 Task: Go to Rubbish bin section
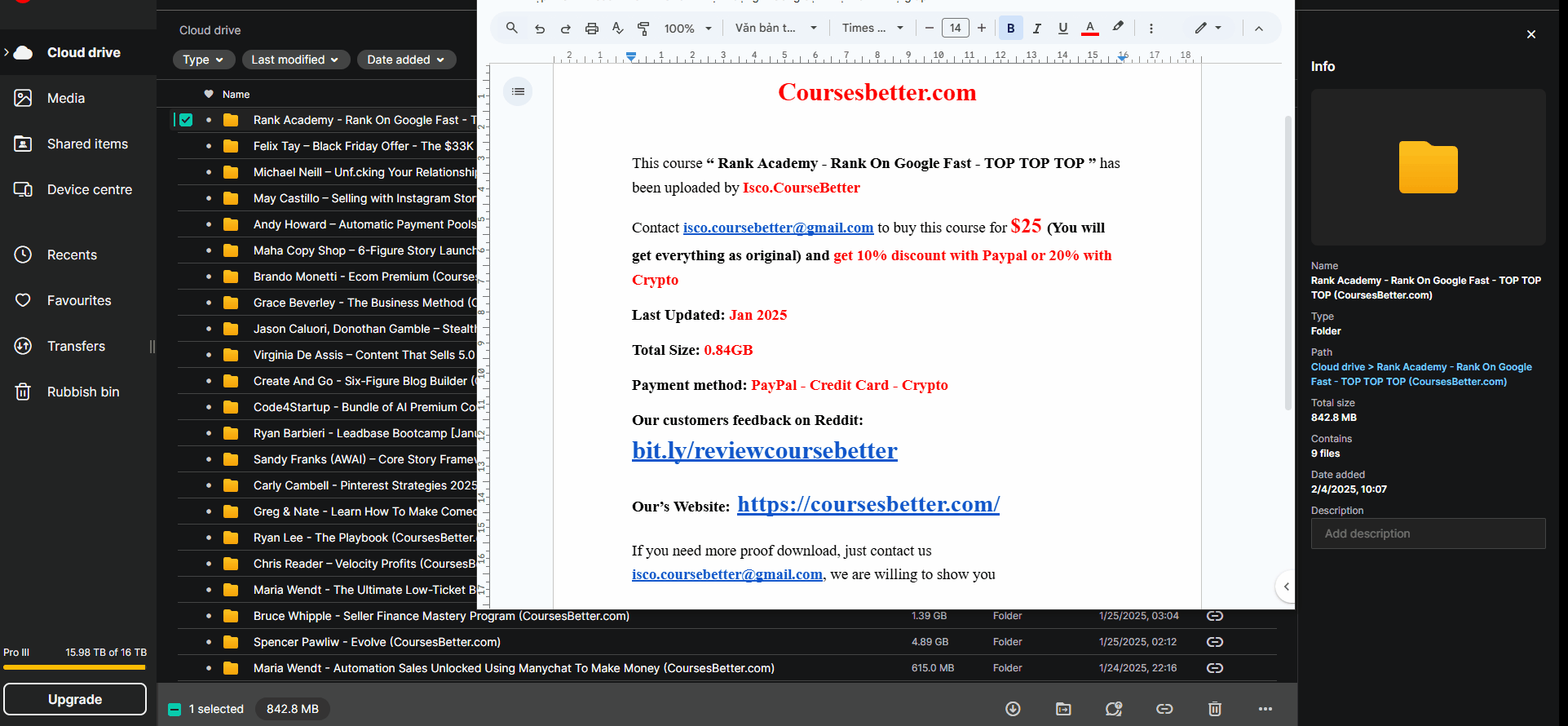click(x=82, y=392)
